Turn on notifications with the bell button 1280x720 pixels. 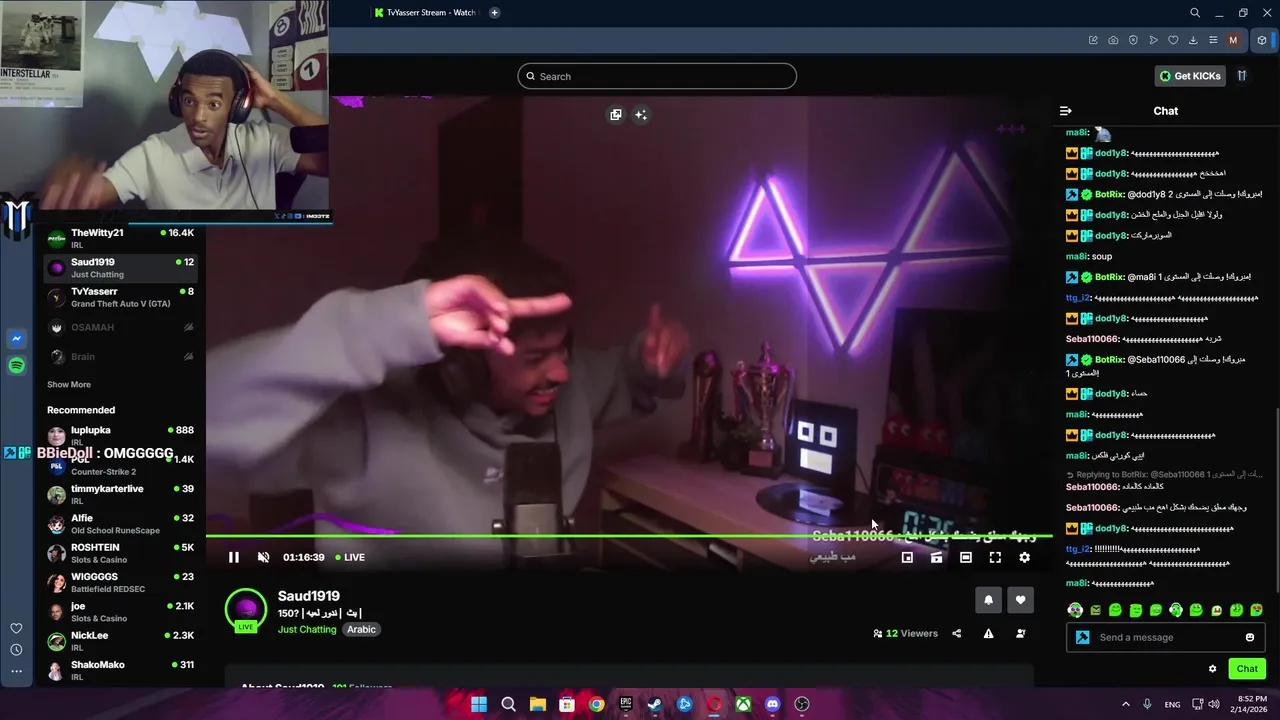pos(989,600)
